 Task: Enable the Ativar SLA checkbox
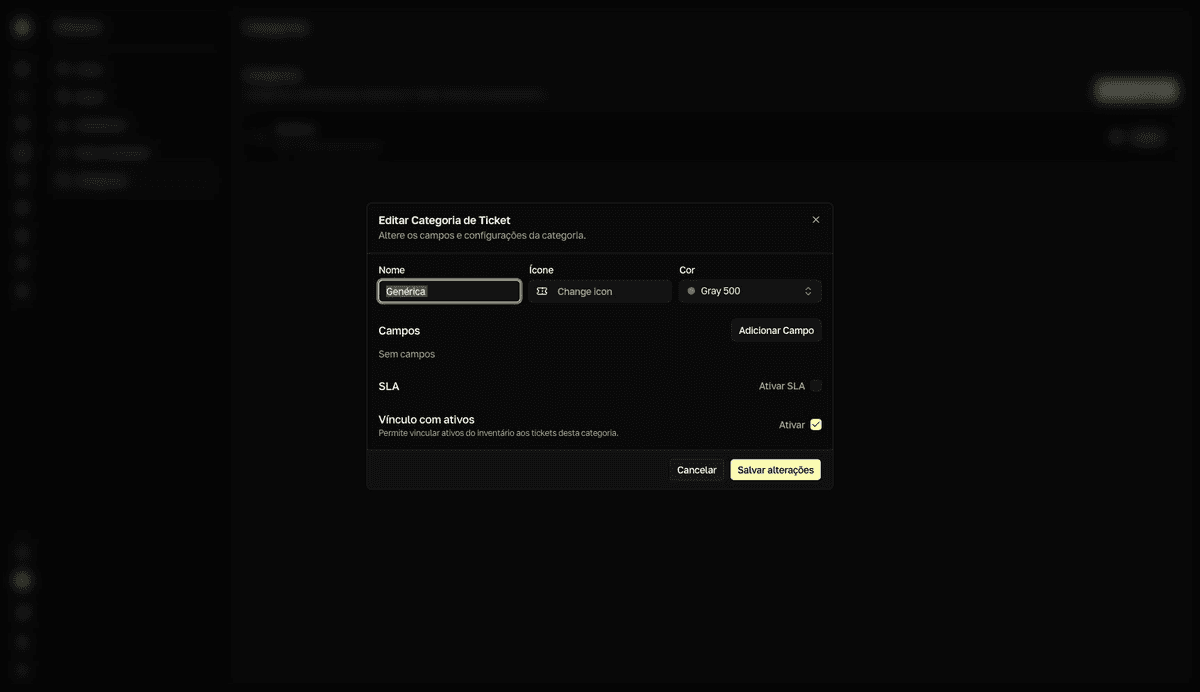click(x=816, y=386)
